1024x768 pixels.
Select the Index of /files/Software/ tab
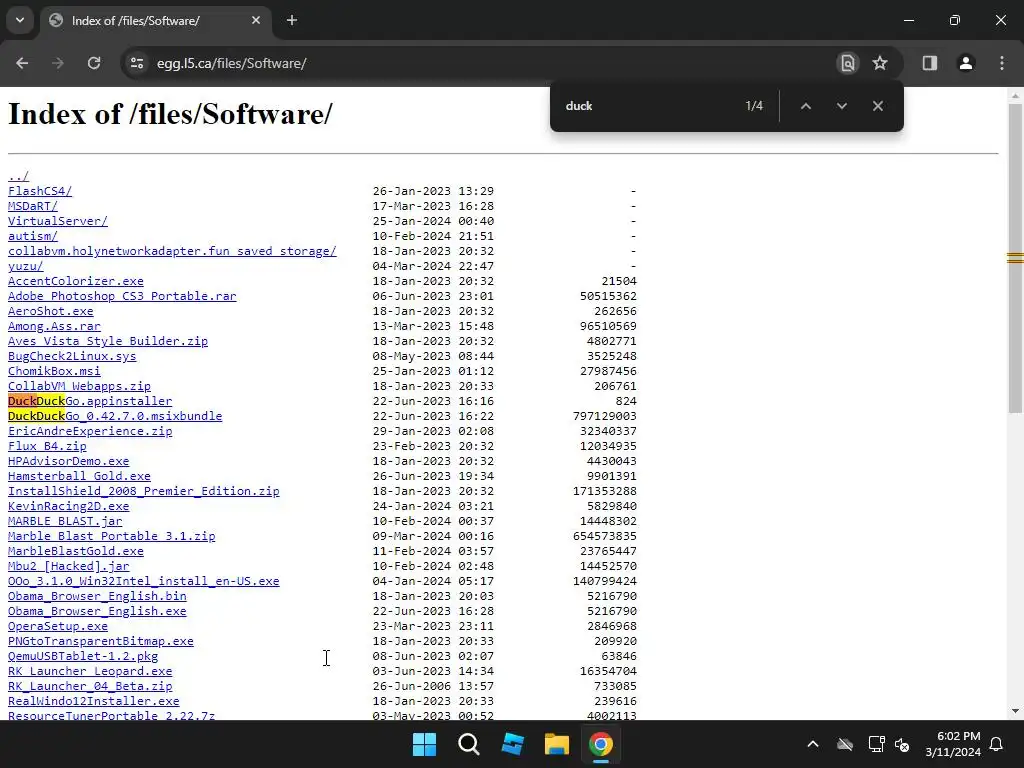click(x=155, y=21)
